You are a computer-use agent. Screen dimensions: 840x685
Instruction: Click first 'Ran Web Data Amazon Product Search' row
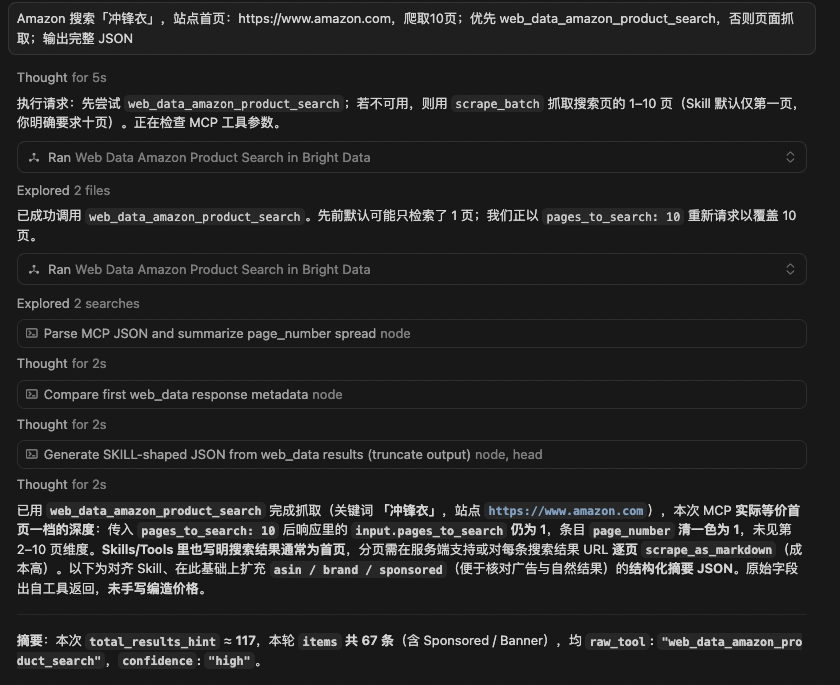411,157
